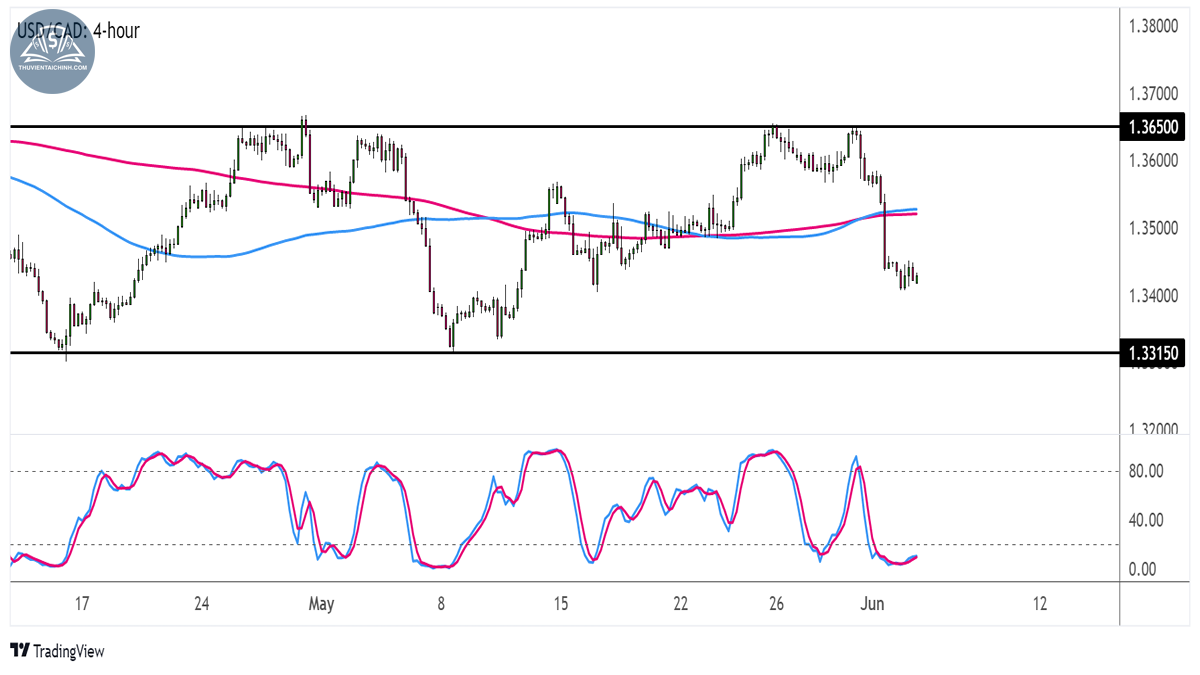Click the 80.00 stochastic scale value
This screenshot has width=1200, height=675.
[x=1144, y=471]
